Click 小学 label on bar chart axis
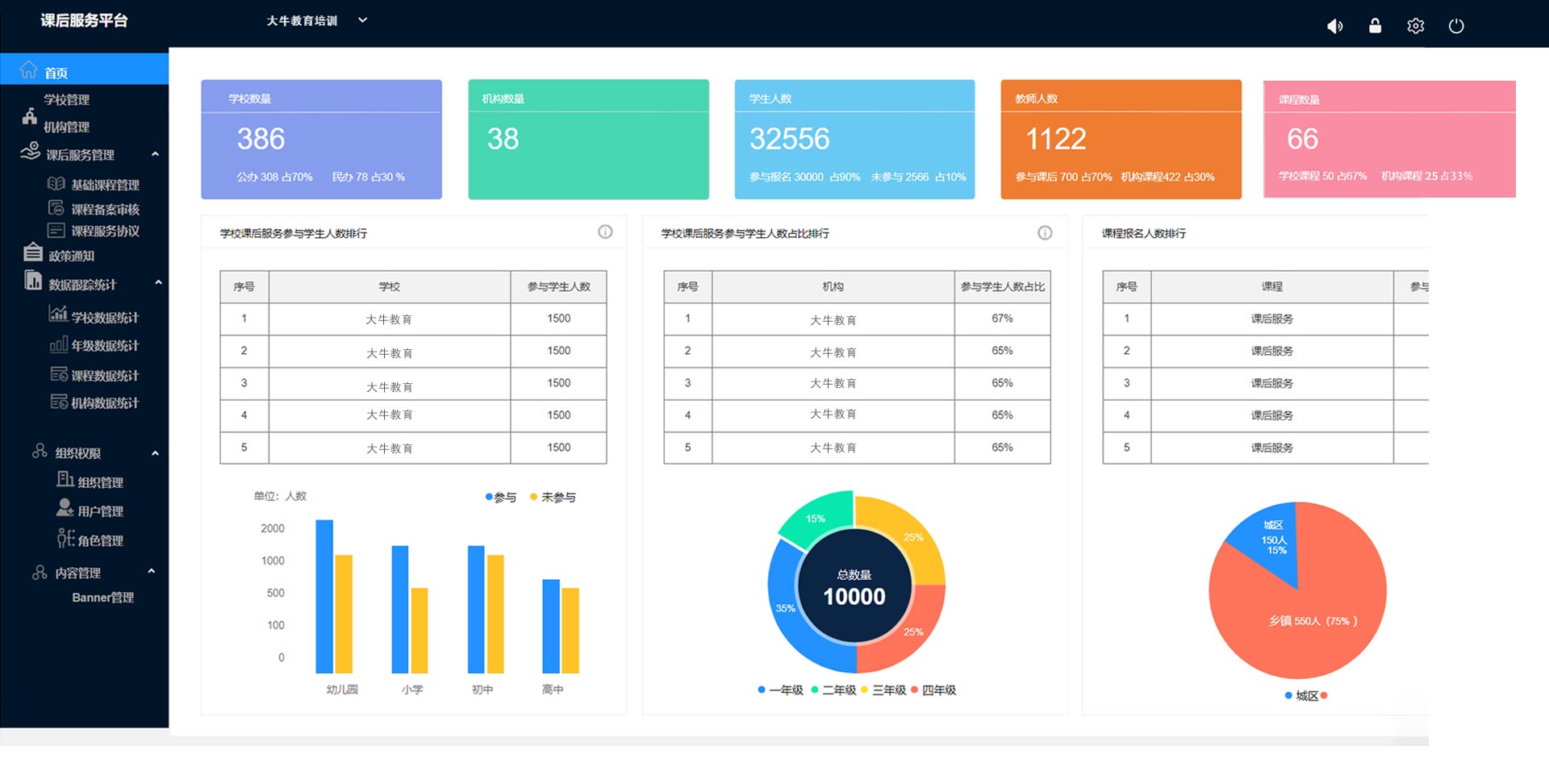The height and width of the screenshot is (784, 1549). point(412,690)
